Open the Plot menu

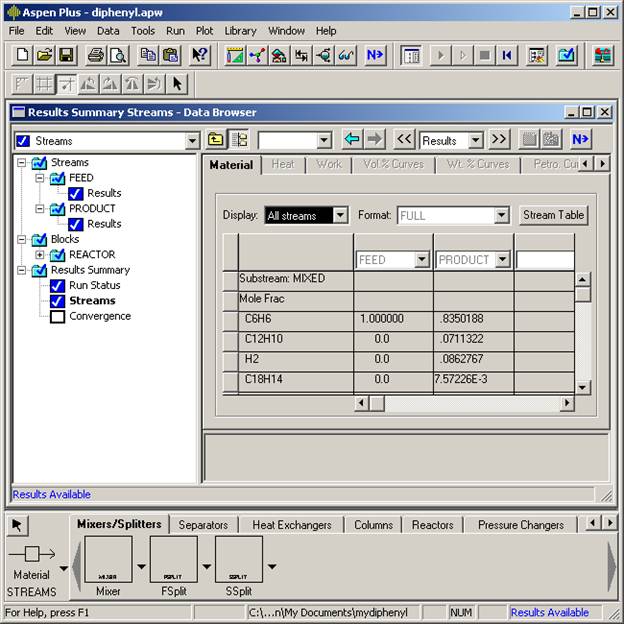[x=204, y=31]
